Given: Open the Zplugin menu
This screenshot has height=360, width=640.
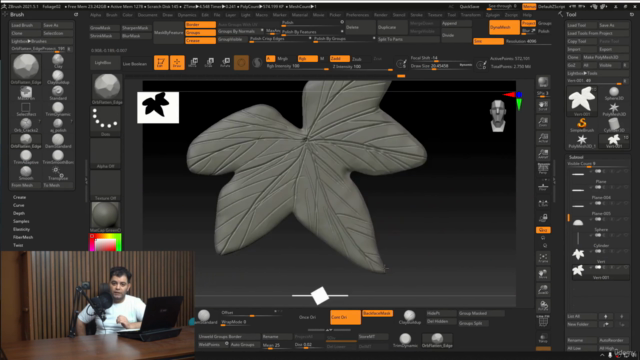Looking at the screenshot, I should pyautogui.click(x=493, y=15).
